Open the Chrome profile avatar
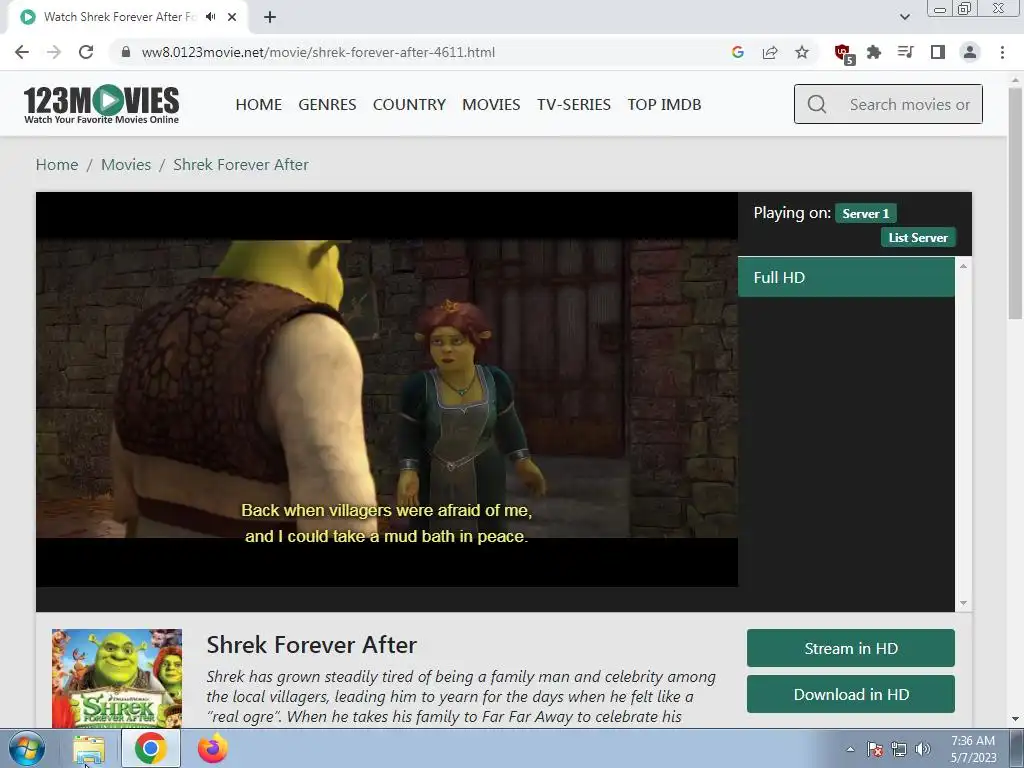Viewport: 1024px width, 768px height. 970,52
